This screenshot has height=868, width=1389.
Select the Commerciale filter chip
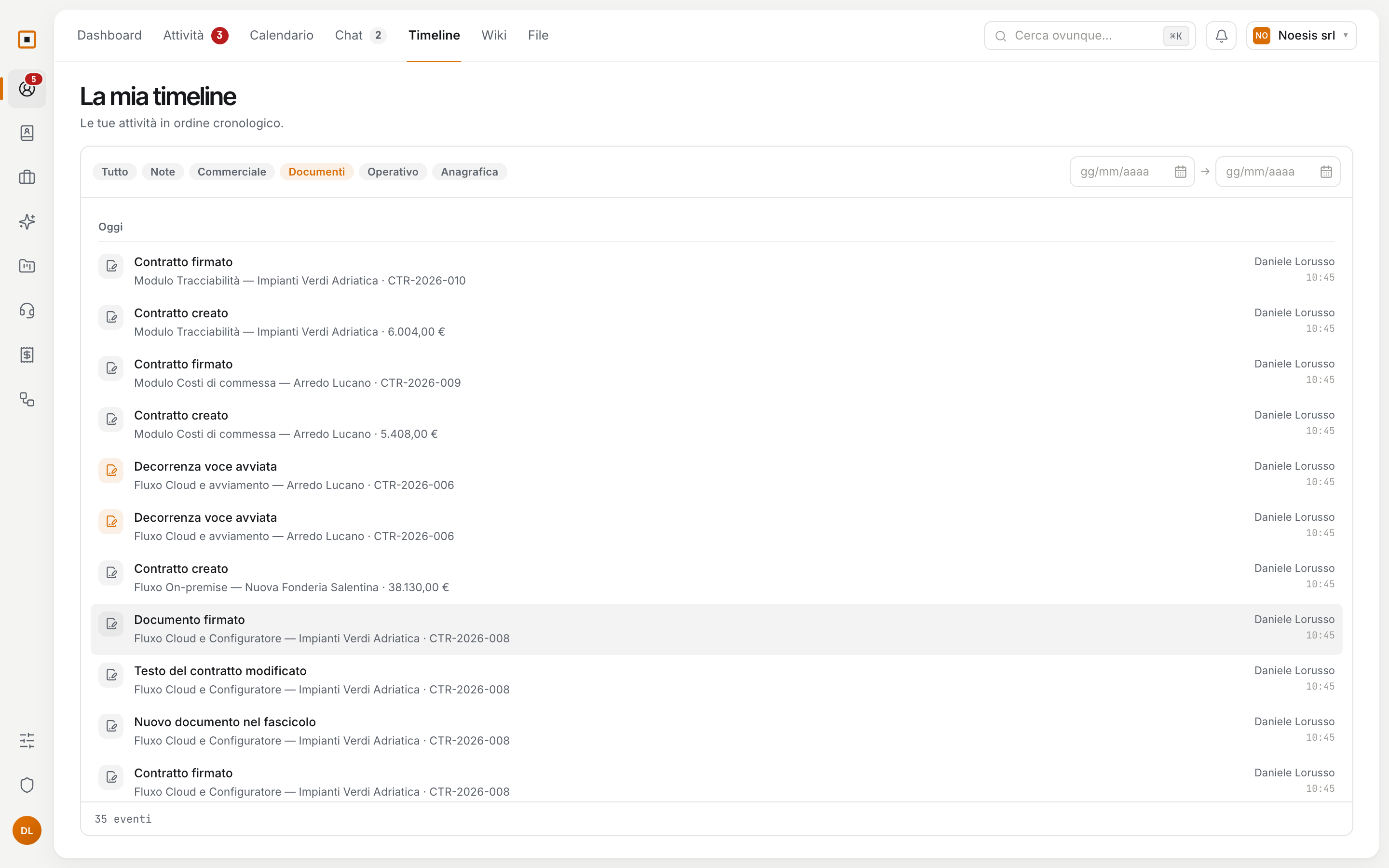pos(231,172)
